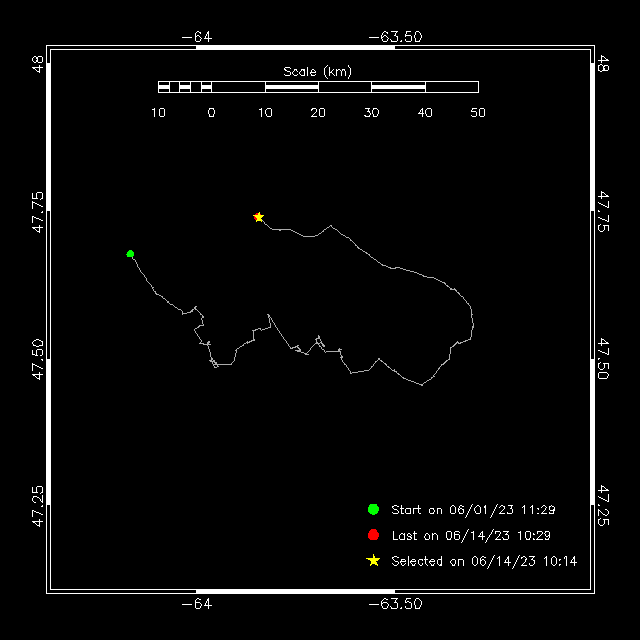
Task: Click the bottom '-63.50' longitude label
Action: pyautogui.click(x=395, y=604)
